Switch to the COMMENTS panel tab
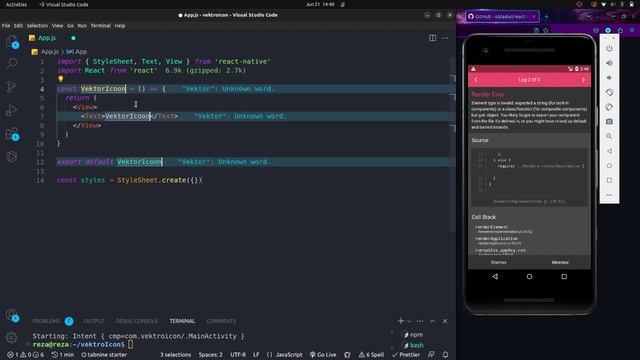The width and height of the screenshot is (640, 360). click(x=221, y=321)
